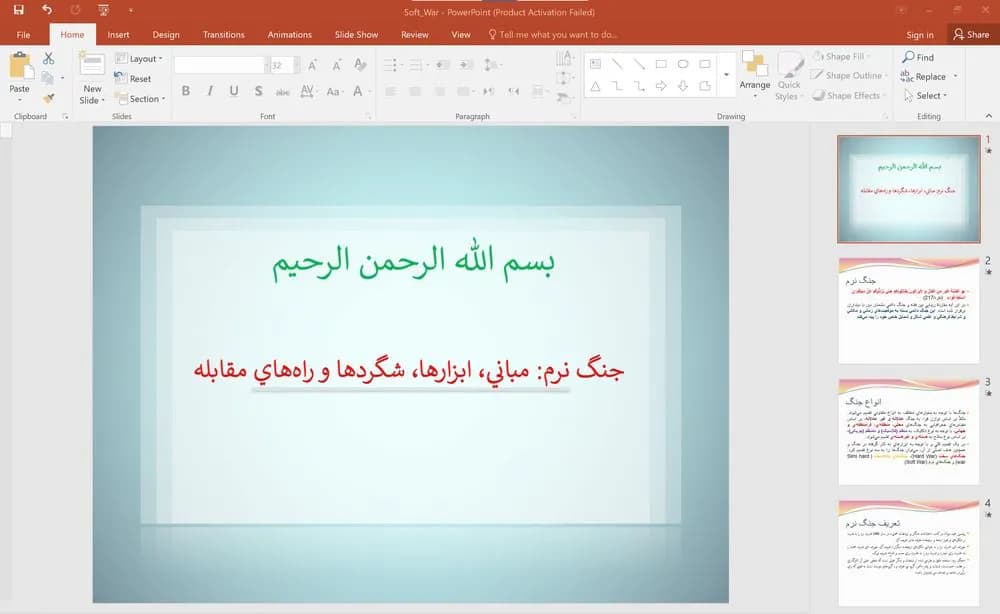This screenshot has height=614, width=1000.
Task: Add a New Slide via its icon
Action: pos(92,66)
